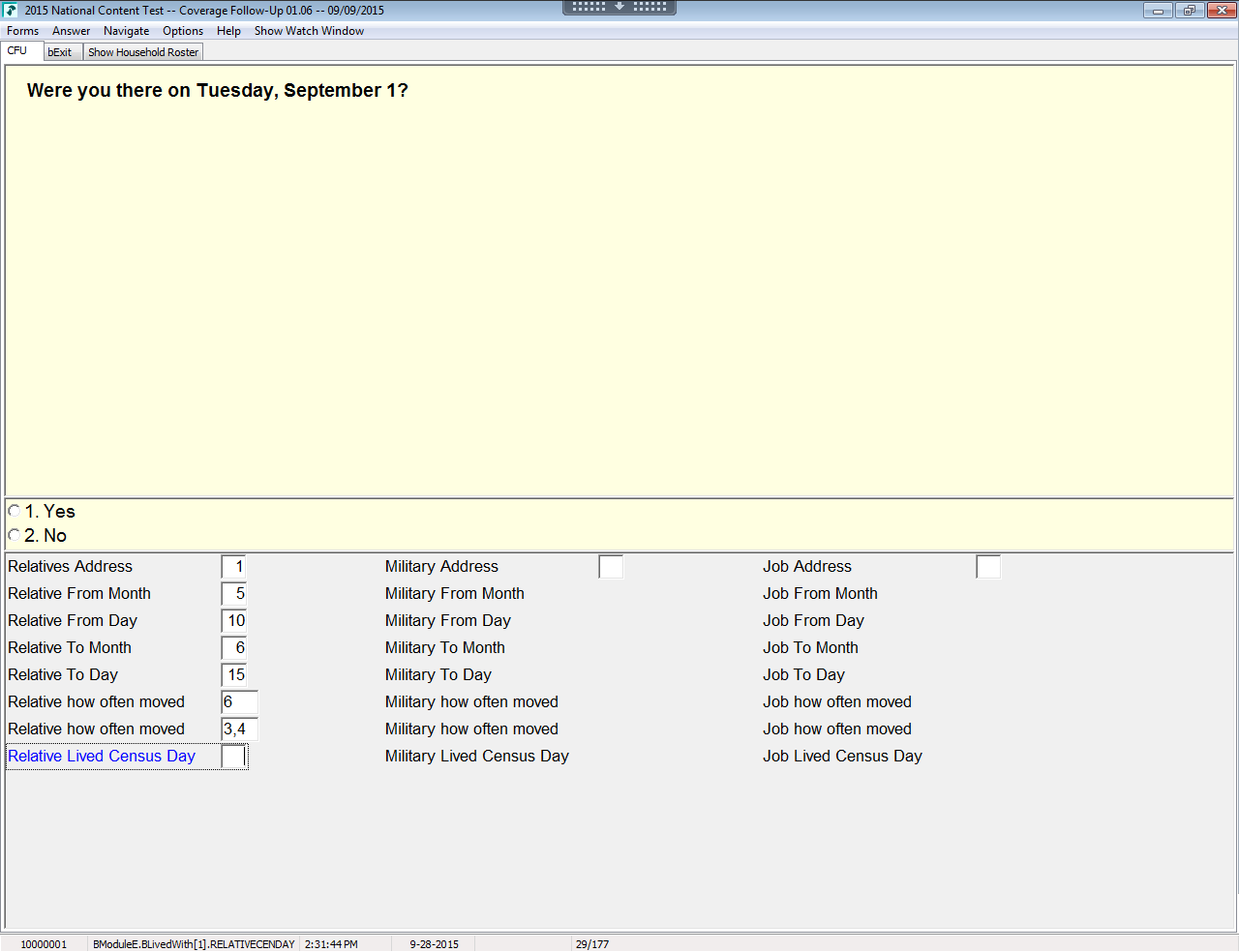Click the Military Lived Census Day label
Image resolution: width=1239 pixels, height=952 pixels.
pos(476,757)
